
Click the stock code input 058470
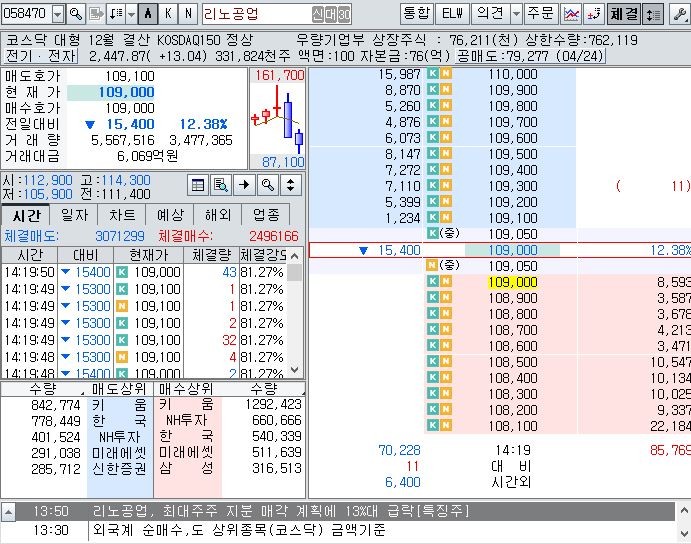click(x=26, y=15)
